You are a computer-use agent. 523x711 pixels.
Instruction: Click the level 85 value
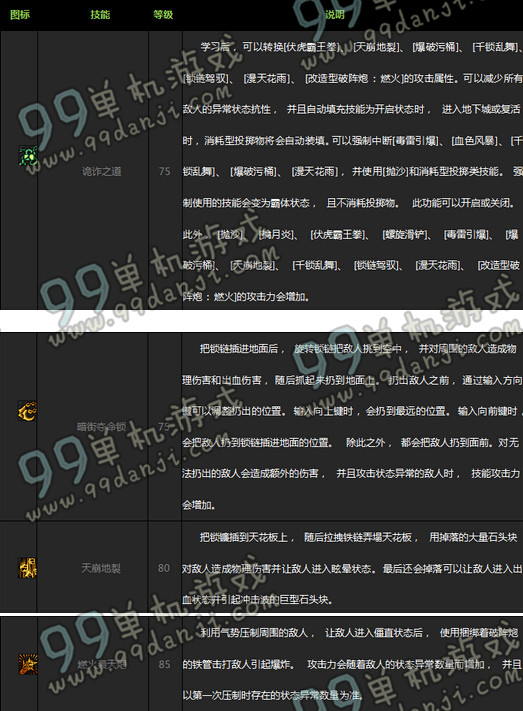pos(165,665)
